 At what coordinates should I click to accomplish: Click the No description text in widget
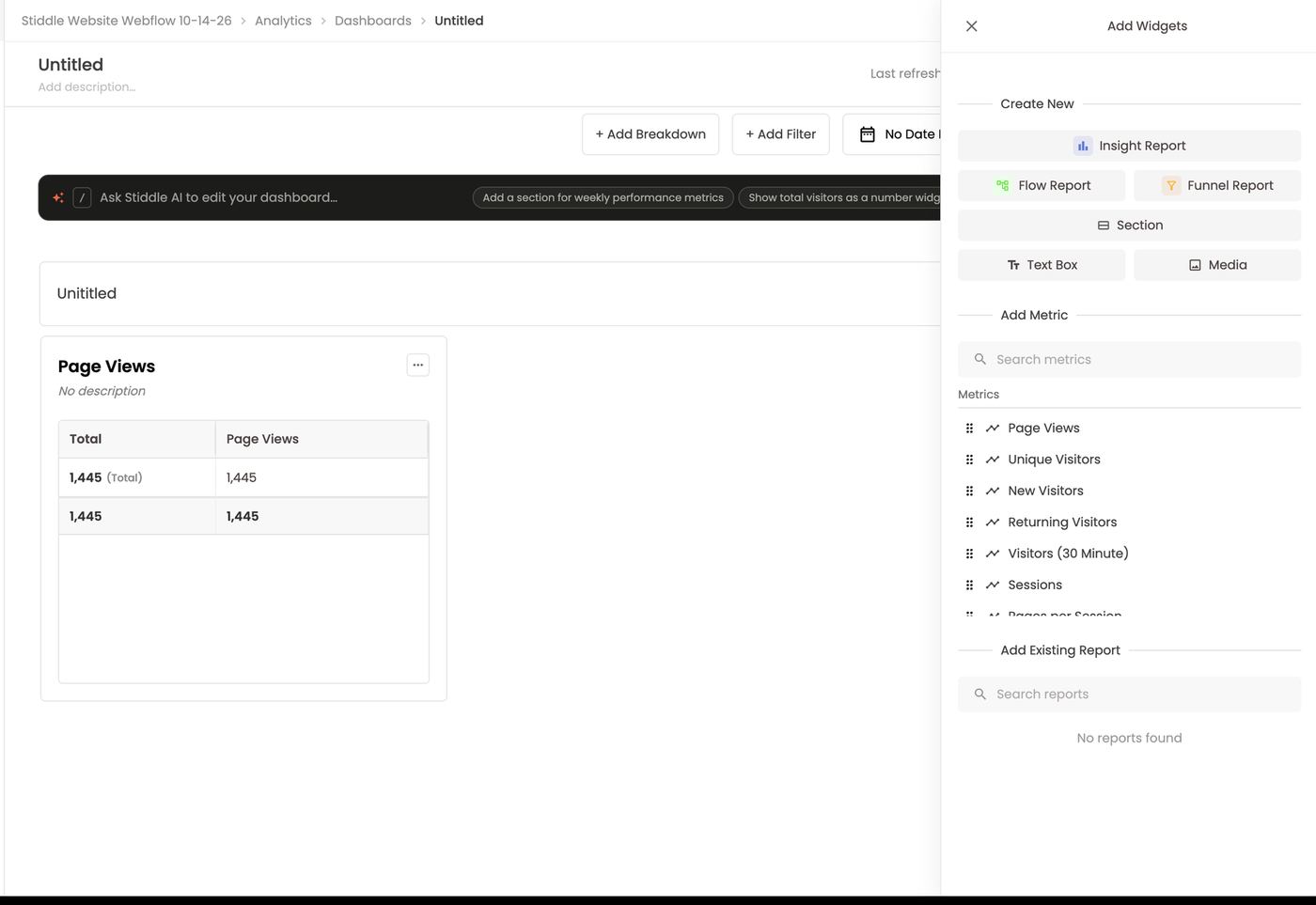(x=102, y=391)
